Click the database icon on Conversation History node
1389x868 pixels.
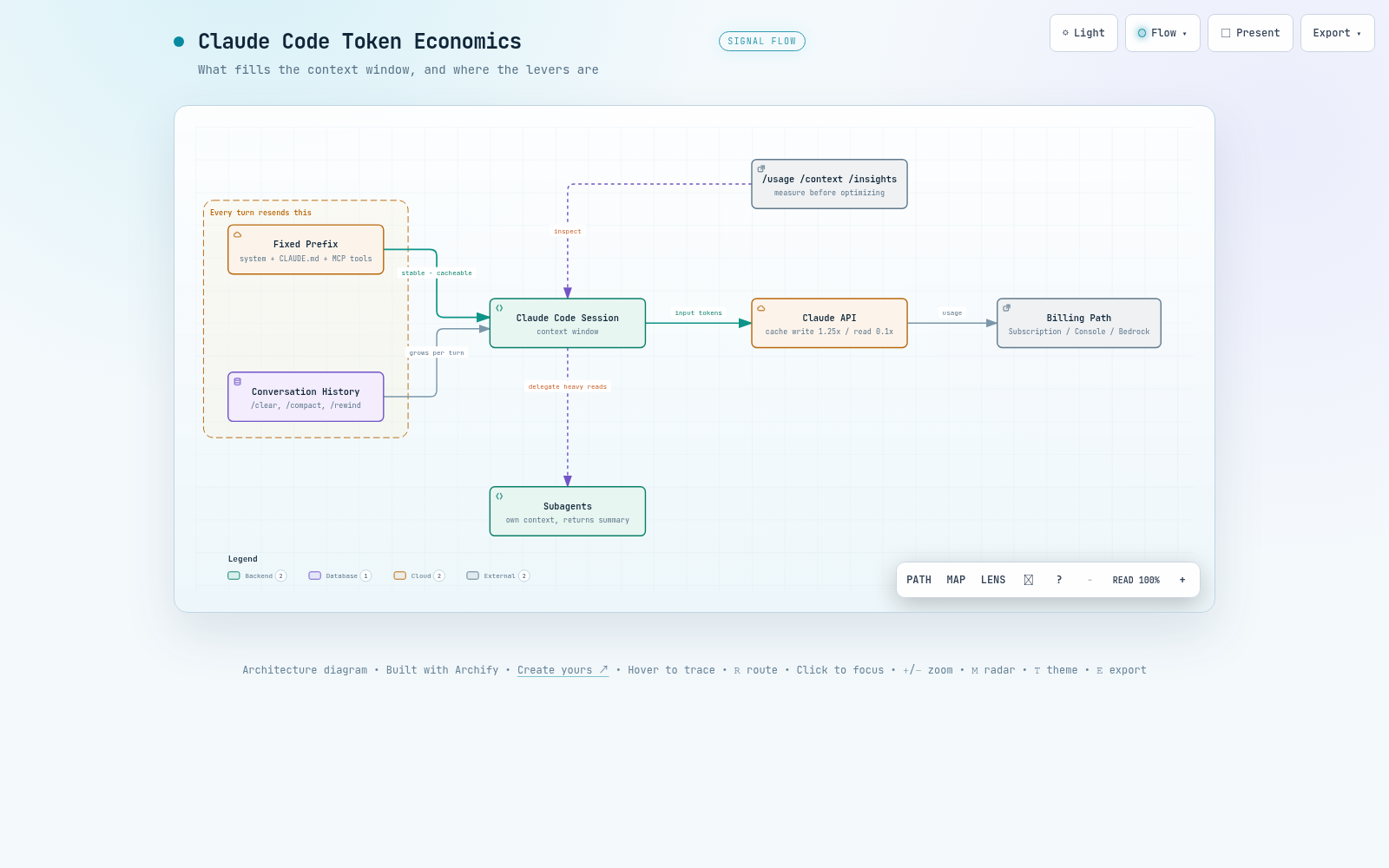click(x=237, y=381)
